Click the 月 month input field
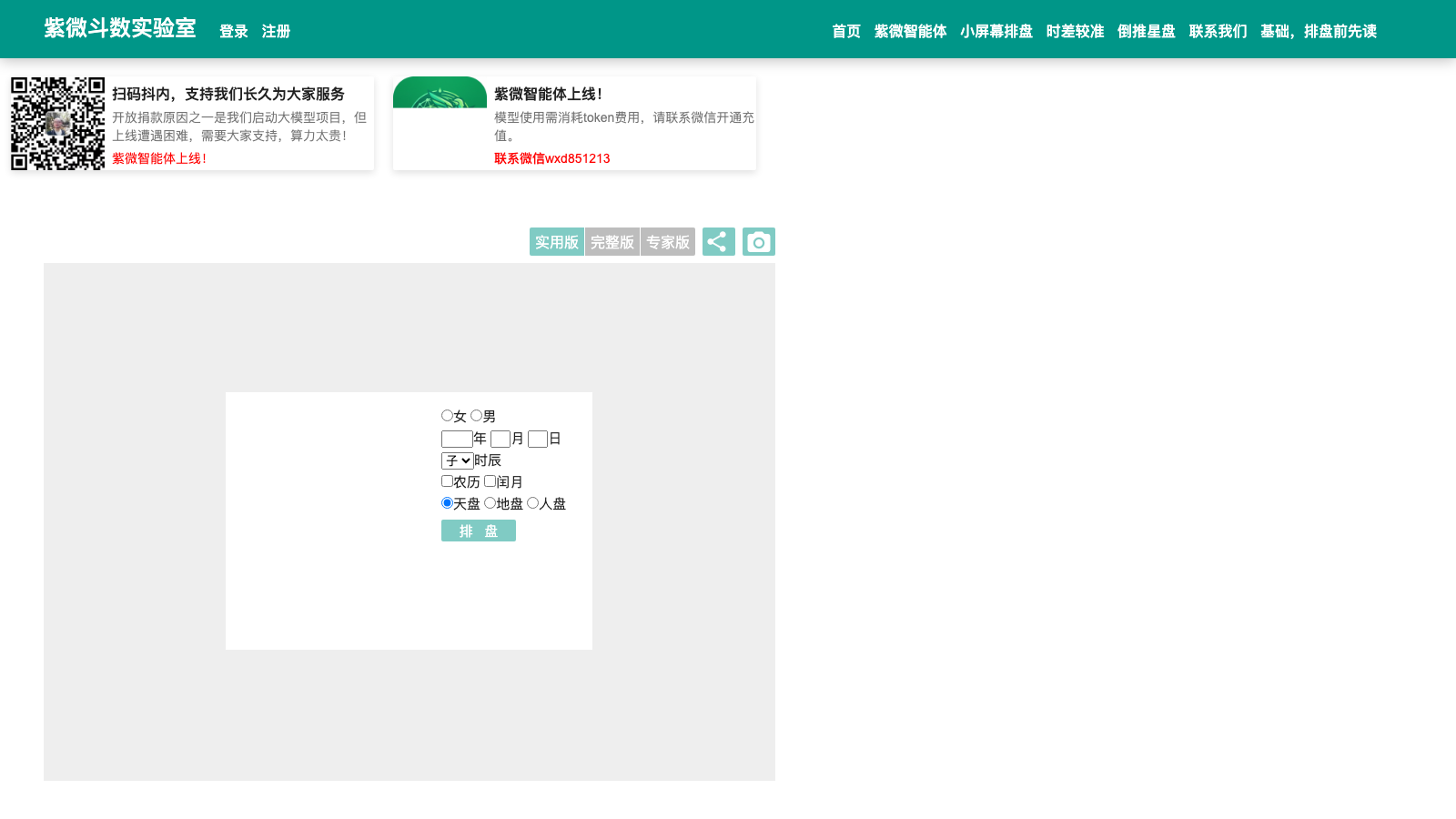The image size is (1456, 819). [500, 439]
